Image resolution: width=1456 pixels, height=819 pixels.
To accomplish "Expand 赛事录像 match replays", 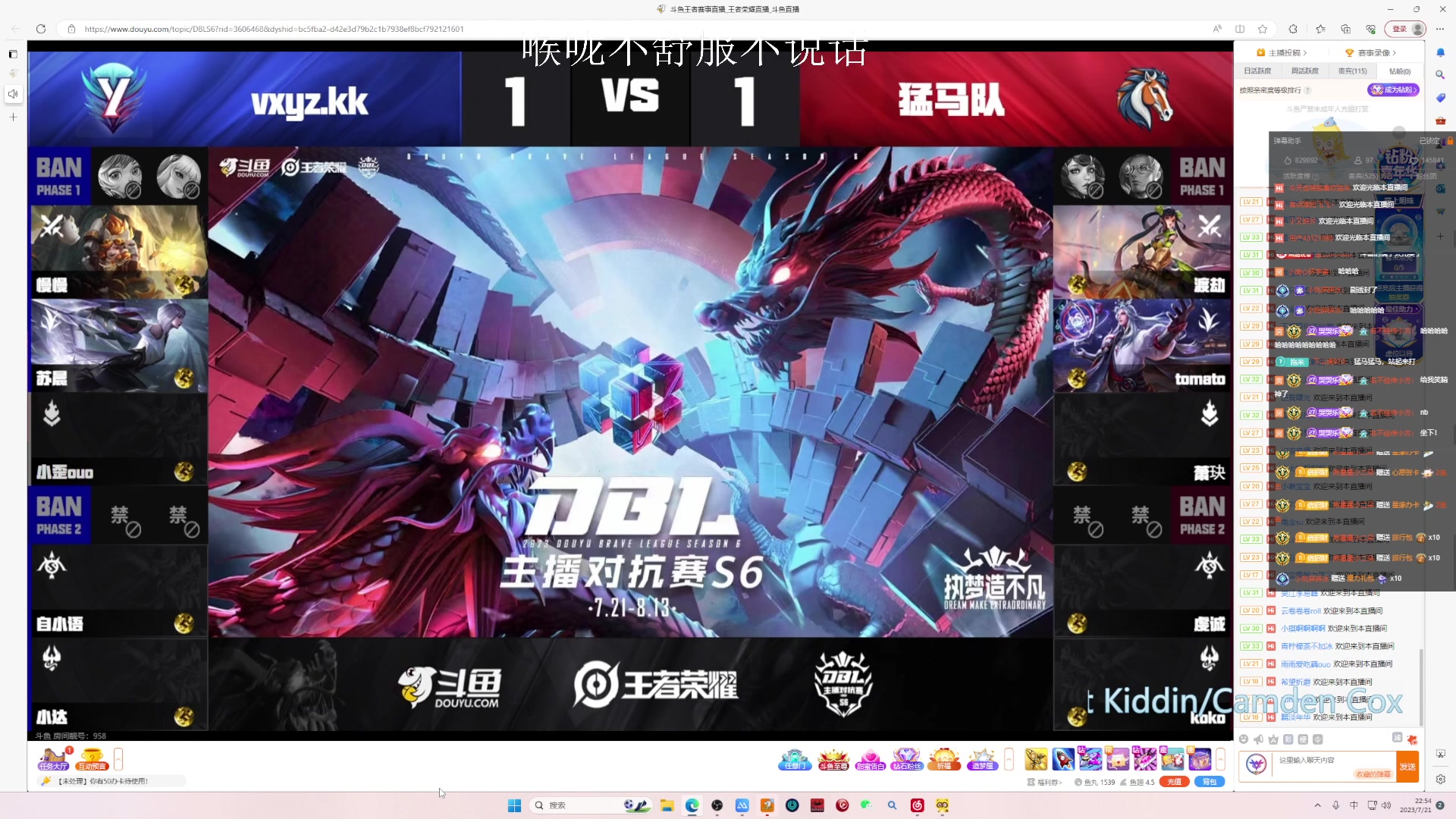I will [x=1370, y=52].
